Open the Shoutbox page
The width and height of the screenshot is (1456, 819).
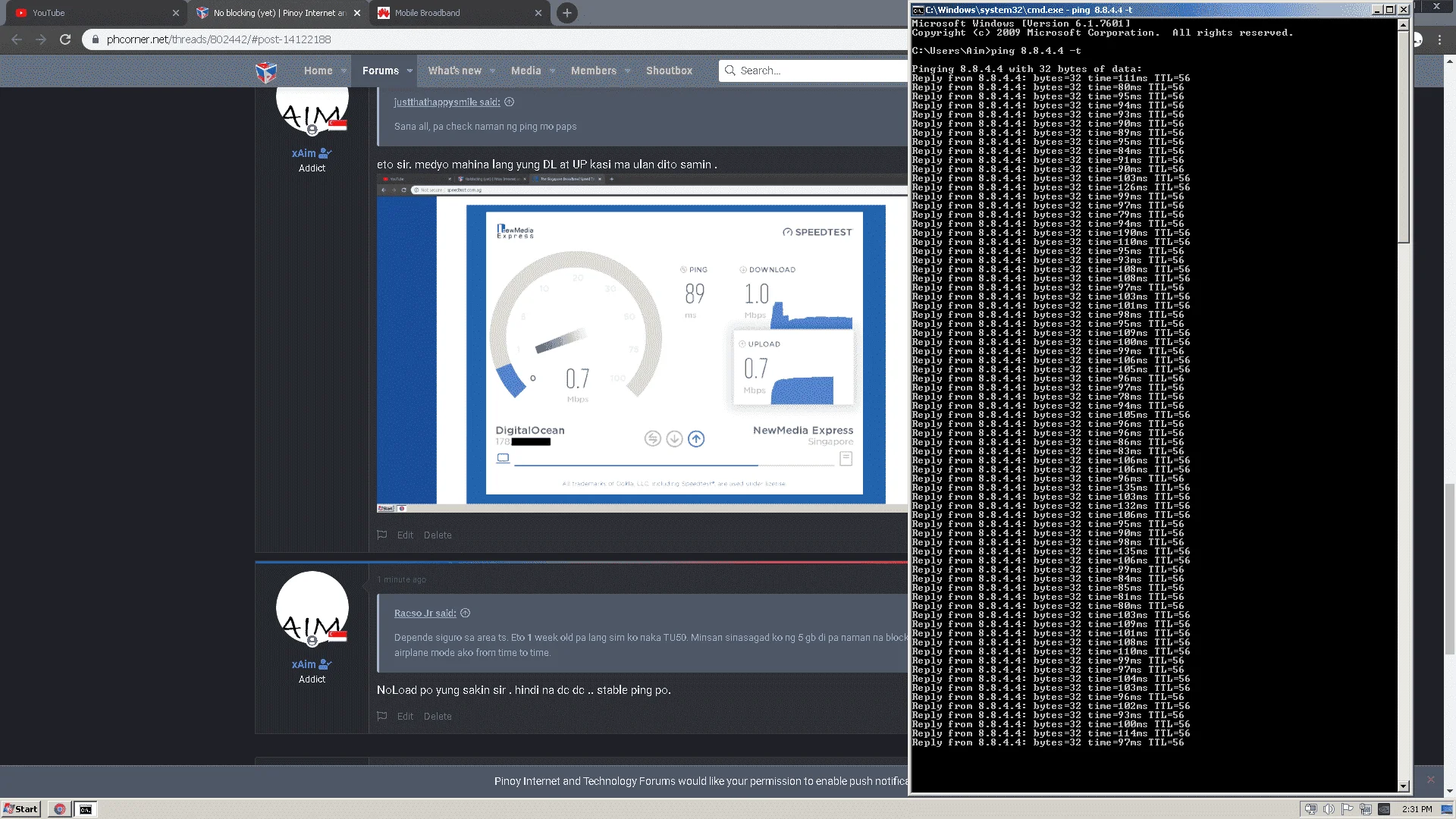pos(669,71)
